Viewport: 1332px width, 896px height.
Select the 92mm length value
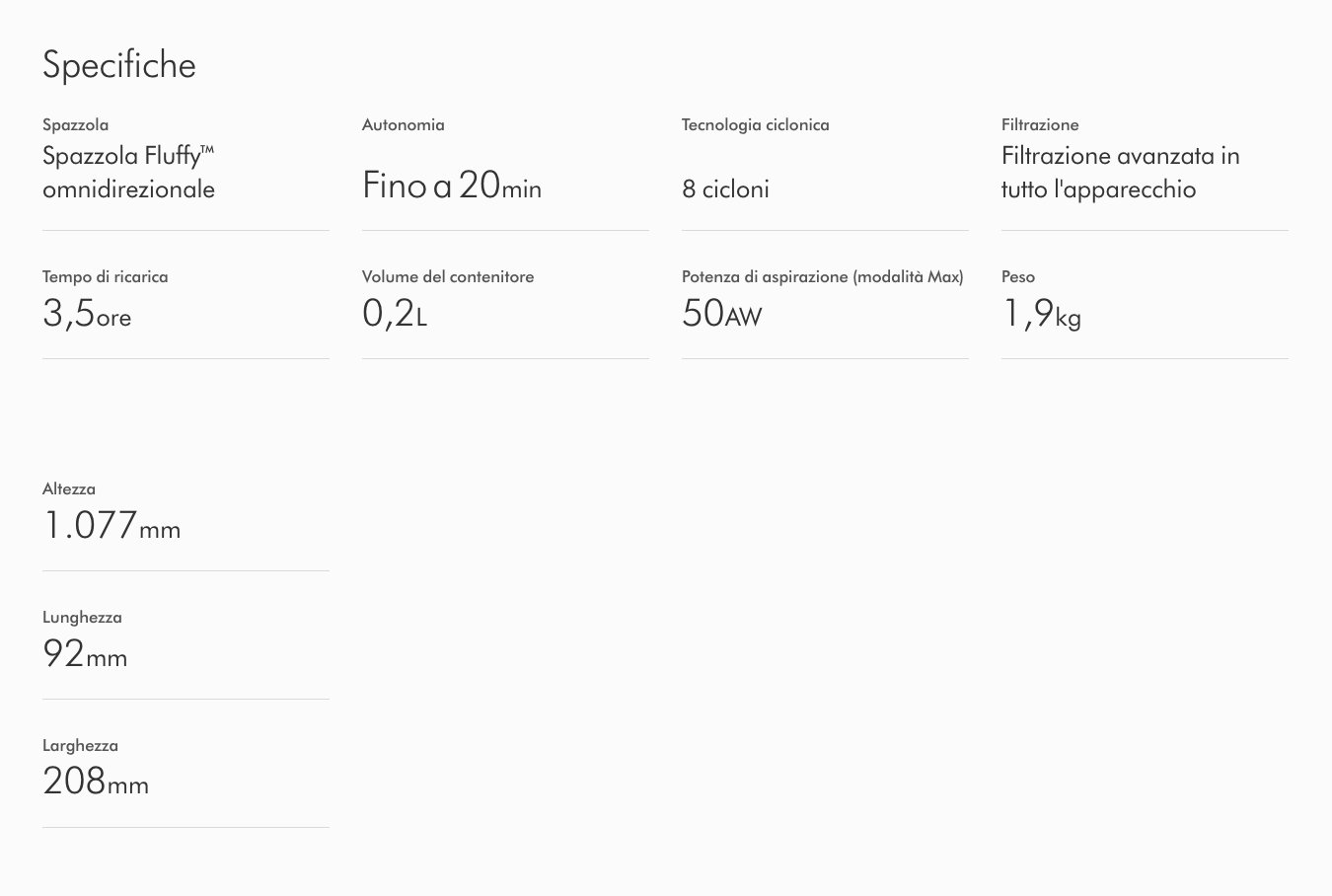coord(85,654)
